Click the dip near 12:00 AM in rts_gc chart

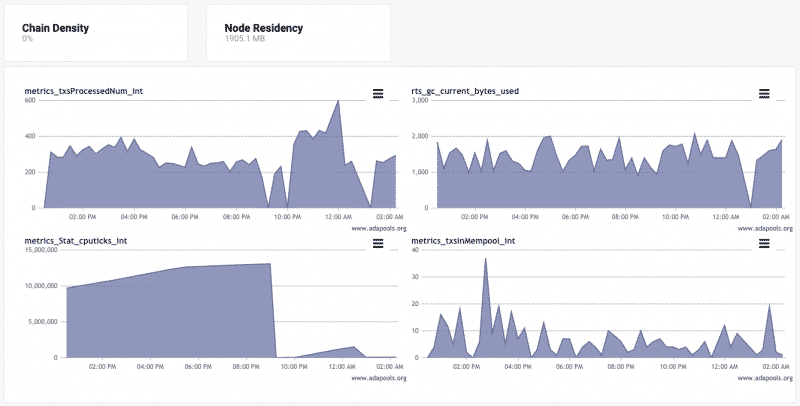coord(751,205)
